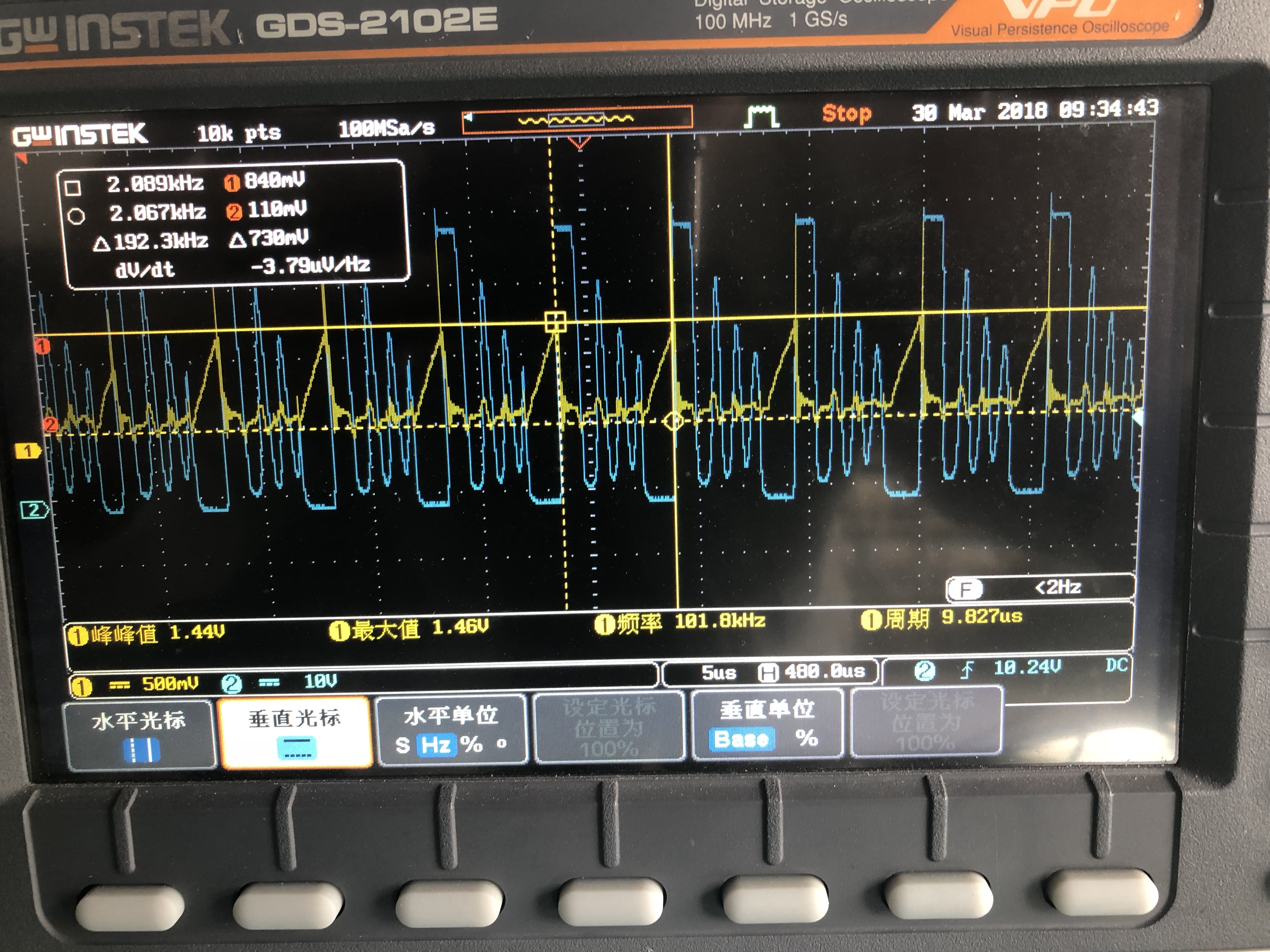Click the diamond cursor marker on waveform
This screenshot has width=1270, height=952.
pyautogui.click(x=673, y=422)
